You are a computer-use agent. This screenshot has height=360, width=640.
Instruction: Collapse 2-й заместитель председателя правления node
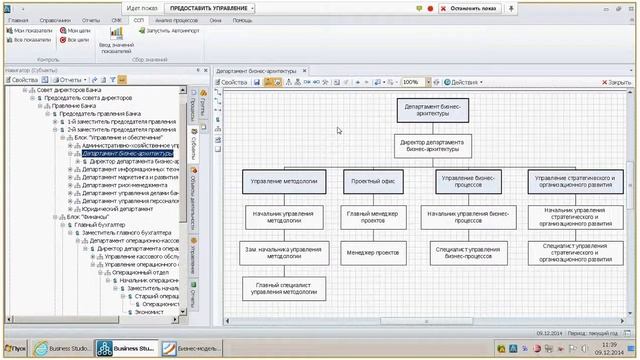pos(55,130)
